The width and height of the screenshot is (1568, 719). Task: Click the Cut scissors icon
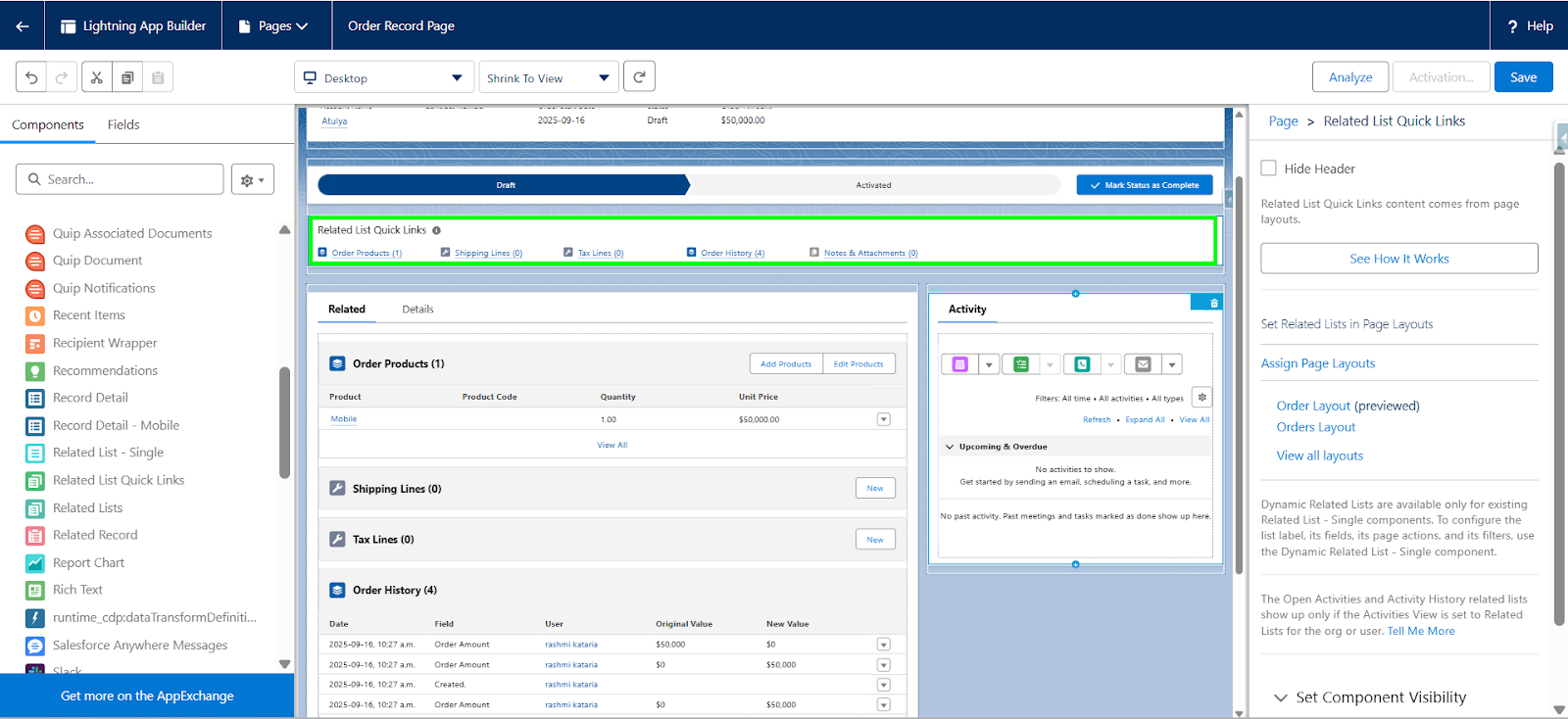[x=96, y=77]
